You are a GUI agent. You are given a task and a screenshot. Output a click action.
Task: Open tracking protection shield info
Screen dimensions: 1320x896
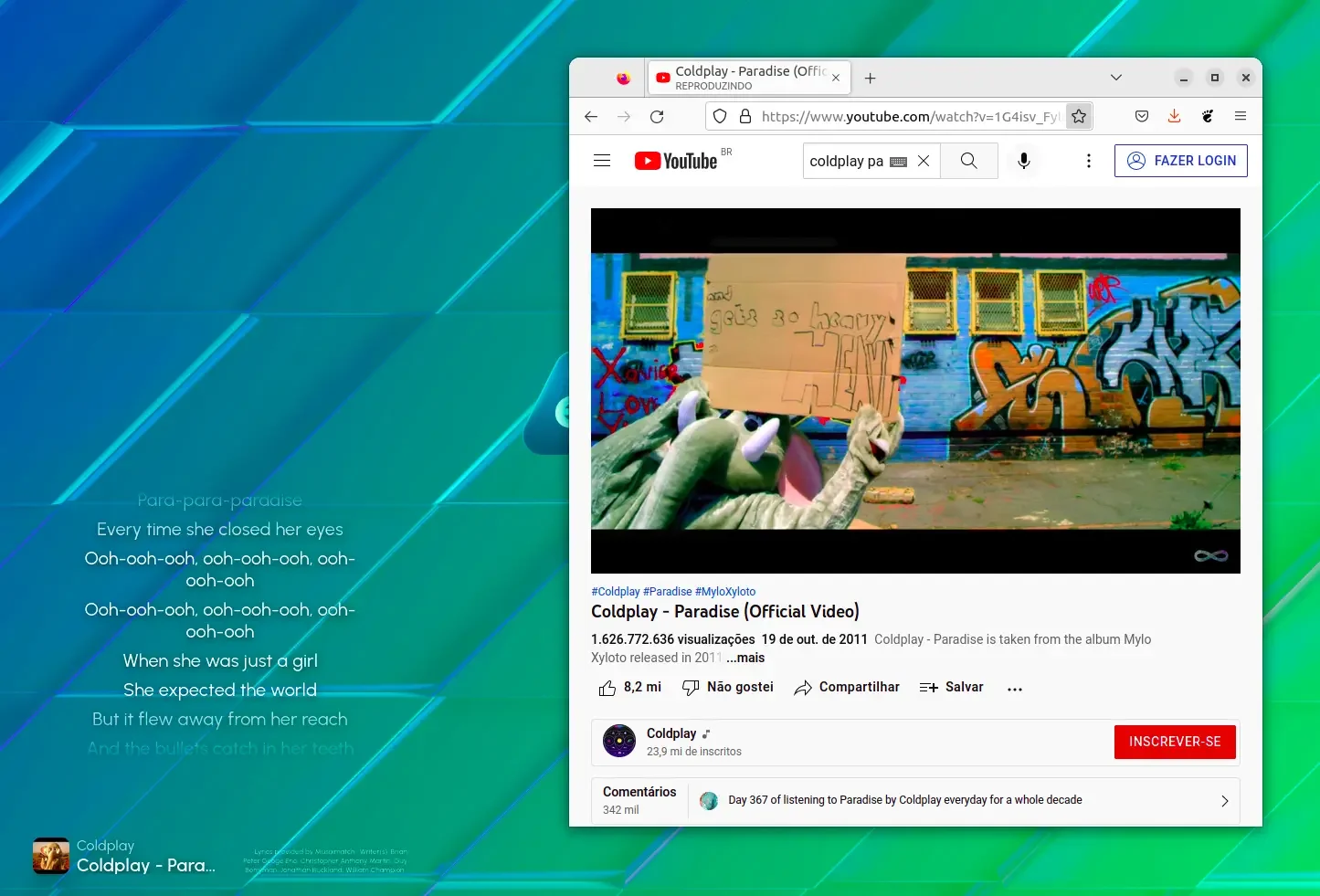720,116
